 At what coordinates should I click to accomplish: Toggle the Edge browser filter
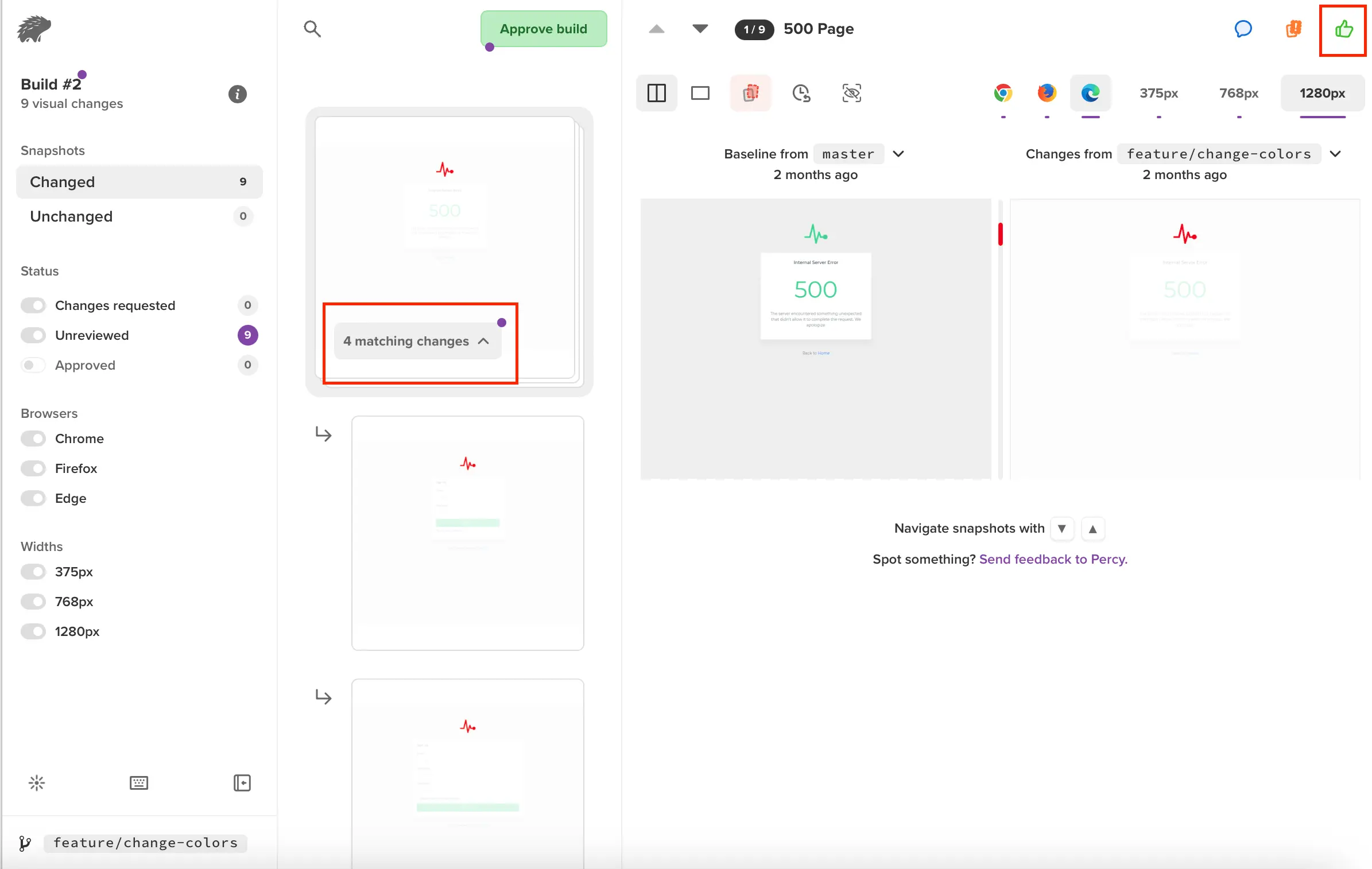point(33,498)
